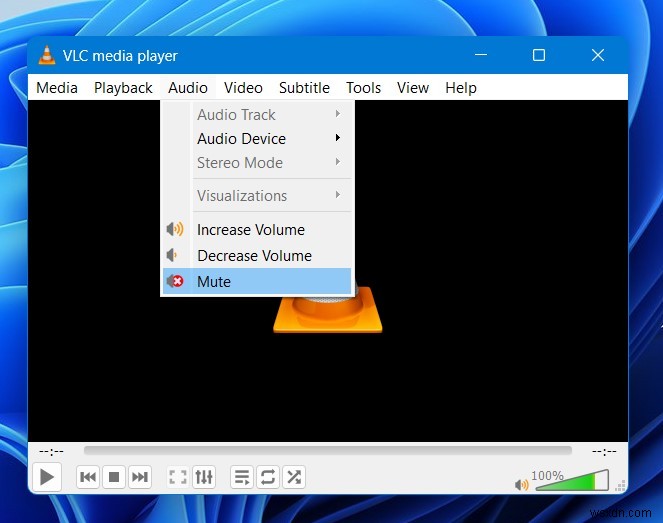The width and height of the screenshot is (663, 523).
Task: Select Mute in the Audio menu
Action: tap(257, 281)
